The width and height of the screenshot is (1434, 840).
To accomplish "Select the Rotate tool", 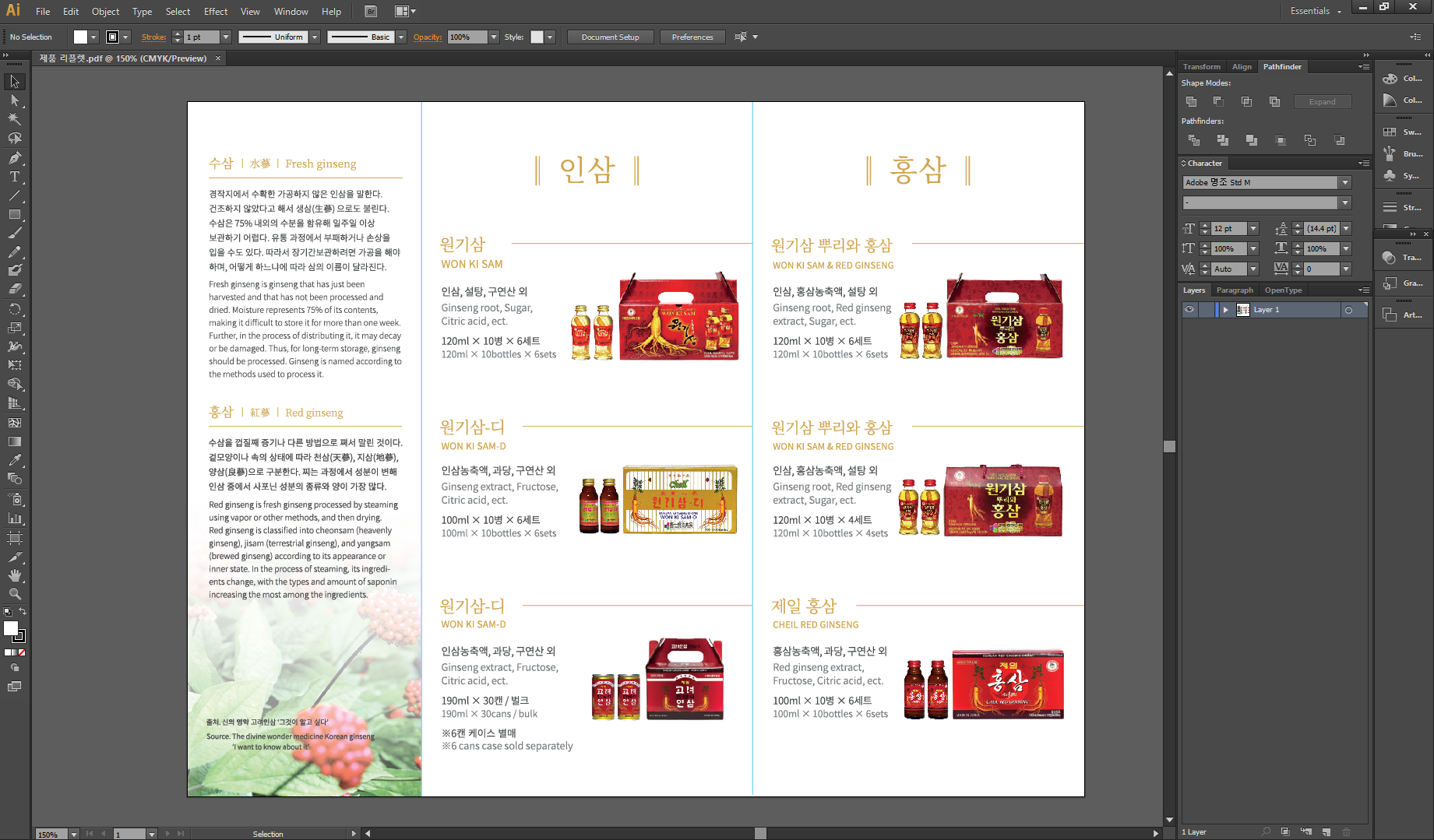I will tap(15, 308).
